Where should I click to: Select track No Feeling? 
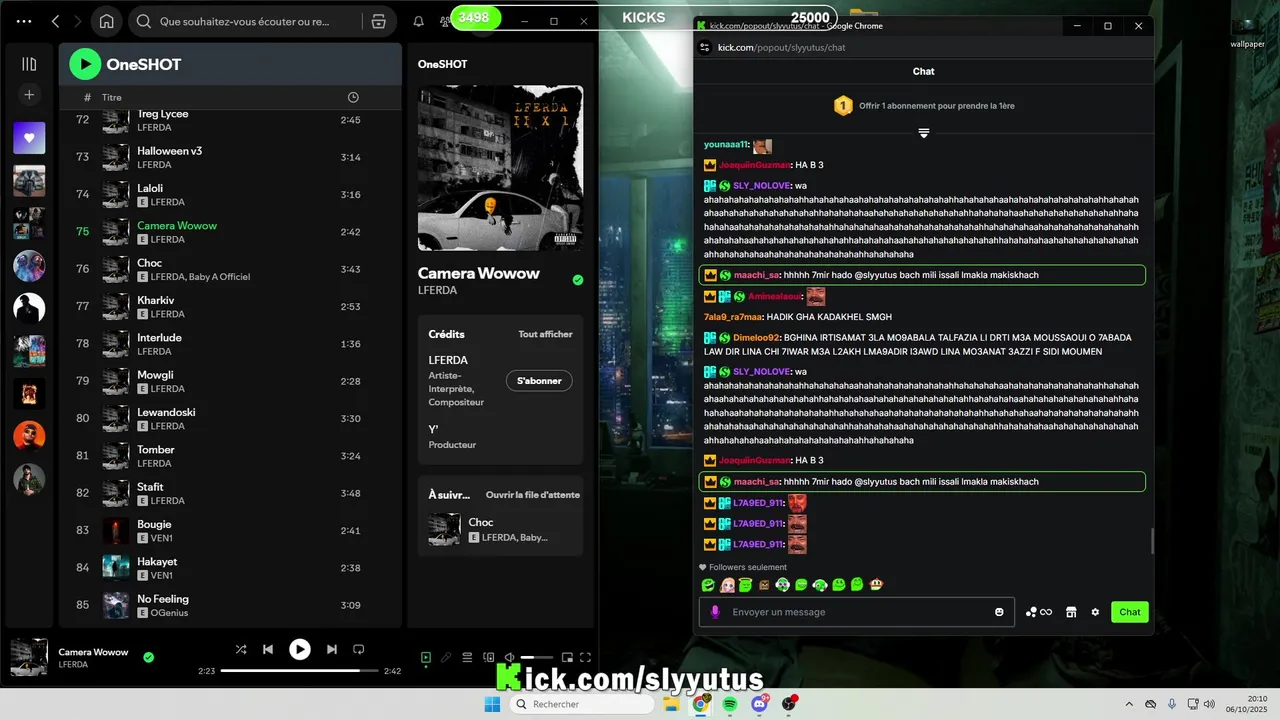point(230,605)
